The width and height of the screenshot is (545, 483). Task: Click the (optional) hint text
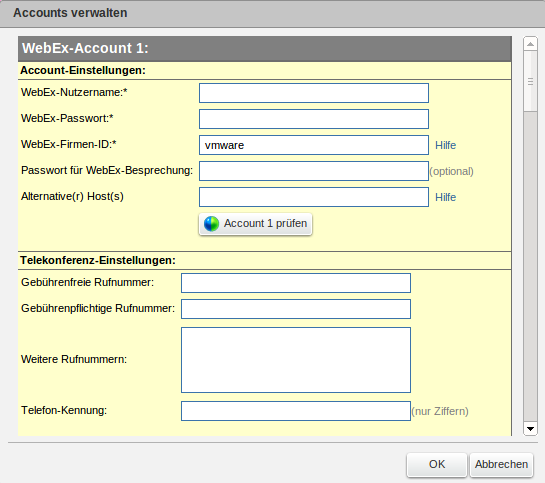pos(452,171)
